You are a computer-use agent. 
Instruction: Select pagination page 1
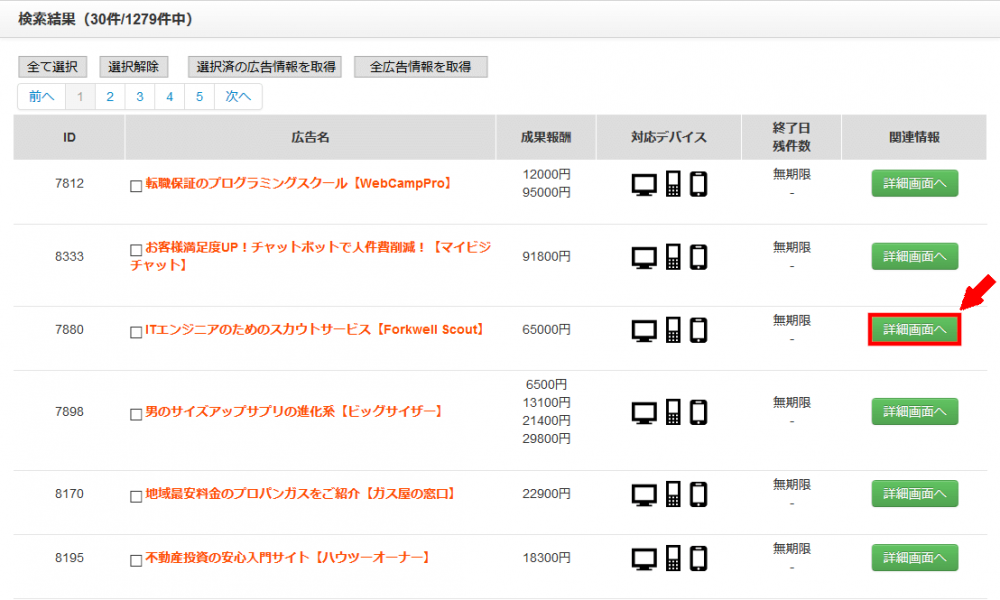[x=80, y=96]
